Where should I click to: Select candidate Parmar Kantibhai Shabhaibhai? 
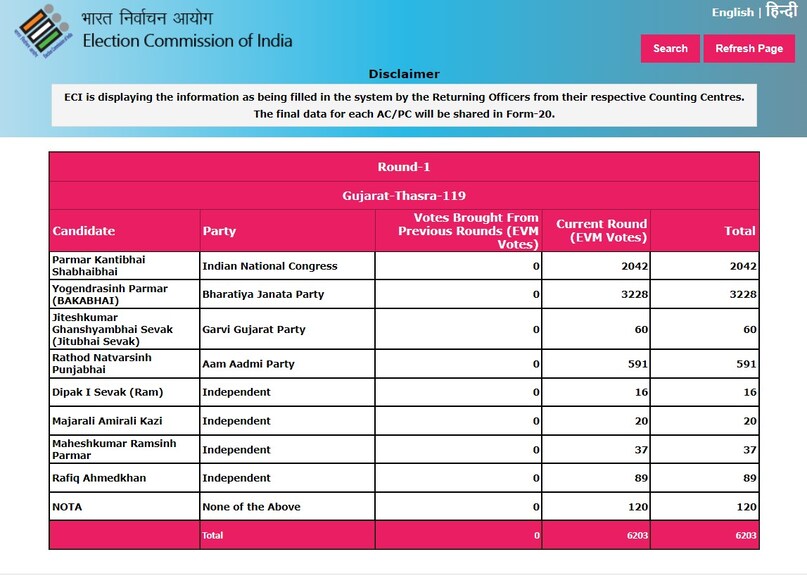point(98,266)
